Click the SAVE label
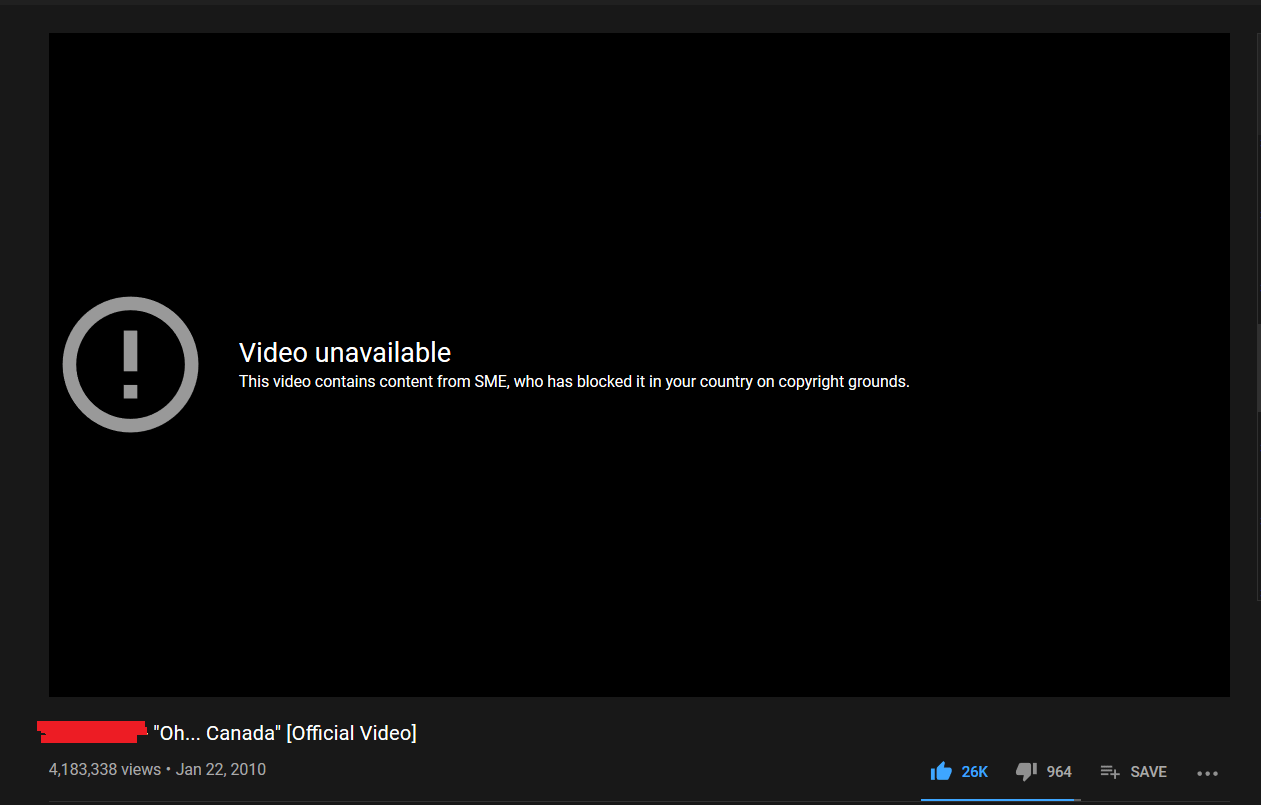The image size is (1261, 805). [1148, 771]
